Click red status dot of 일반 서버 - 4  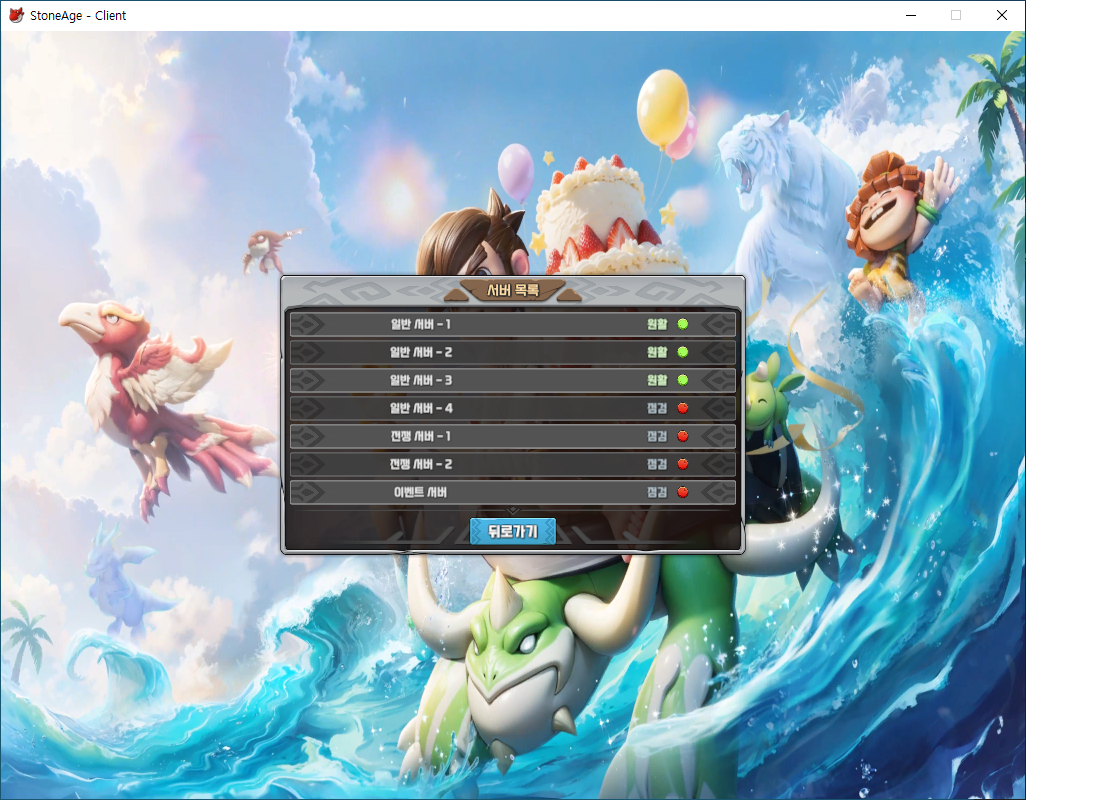tap(683, 408)
